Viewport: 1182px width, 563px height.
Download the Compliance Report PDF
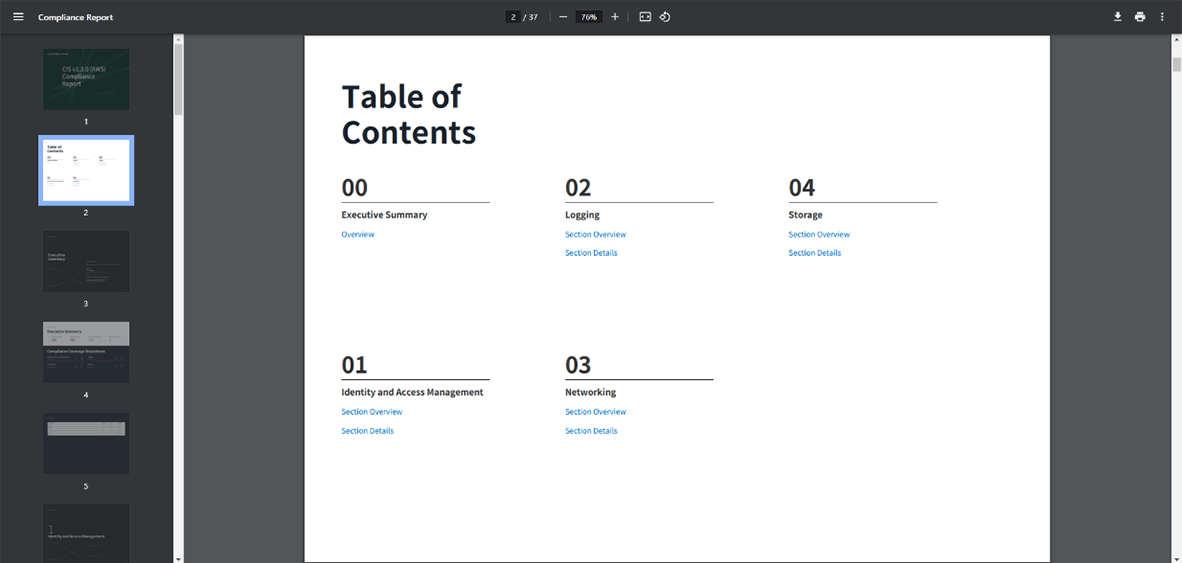[x=1118, y=17]
